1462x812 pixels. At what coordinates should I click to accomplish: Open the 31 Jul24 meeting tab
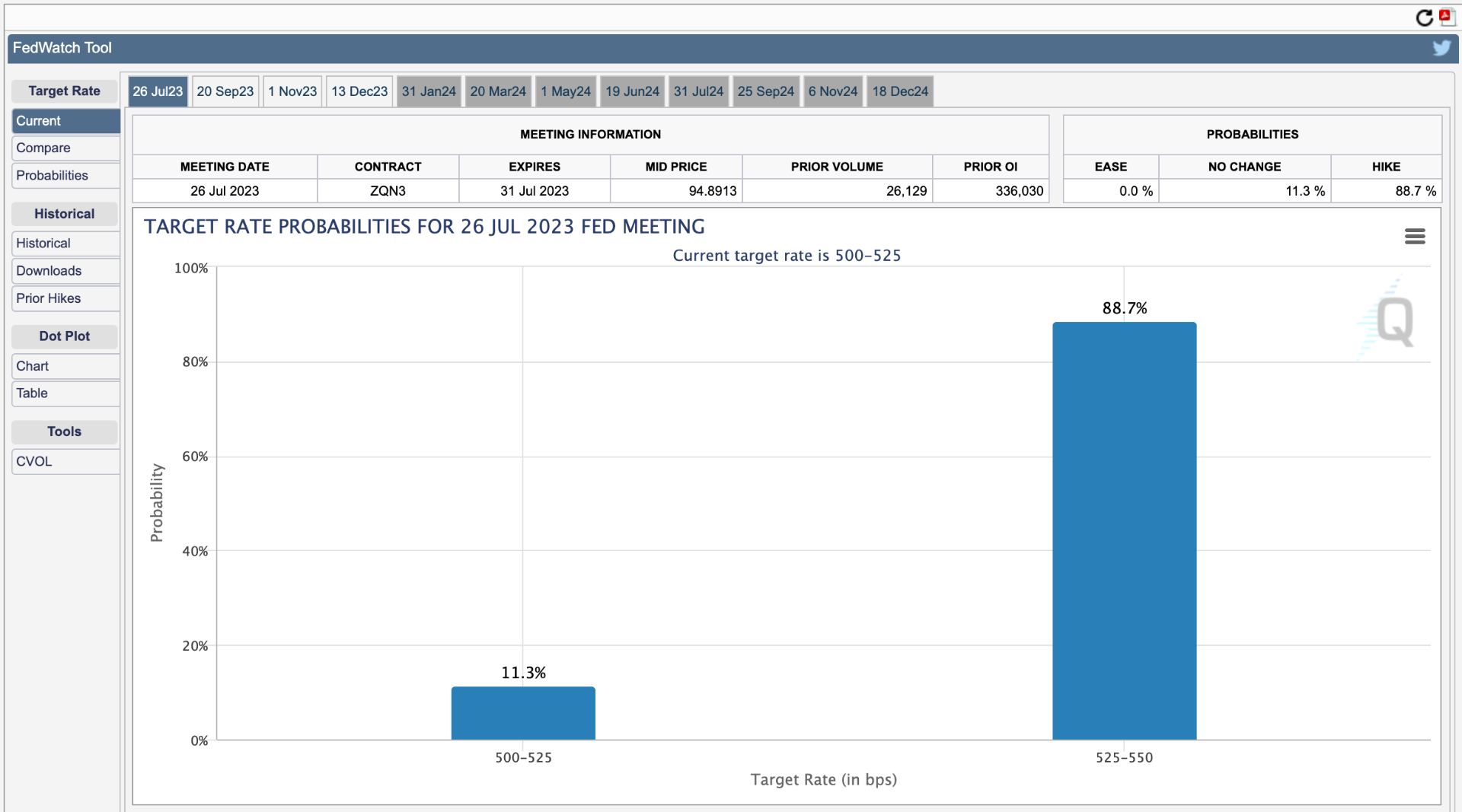698,91
